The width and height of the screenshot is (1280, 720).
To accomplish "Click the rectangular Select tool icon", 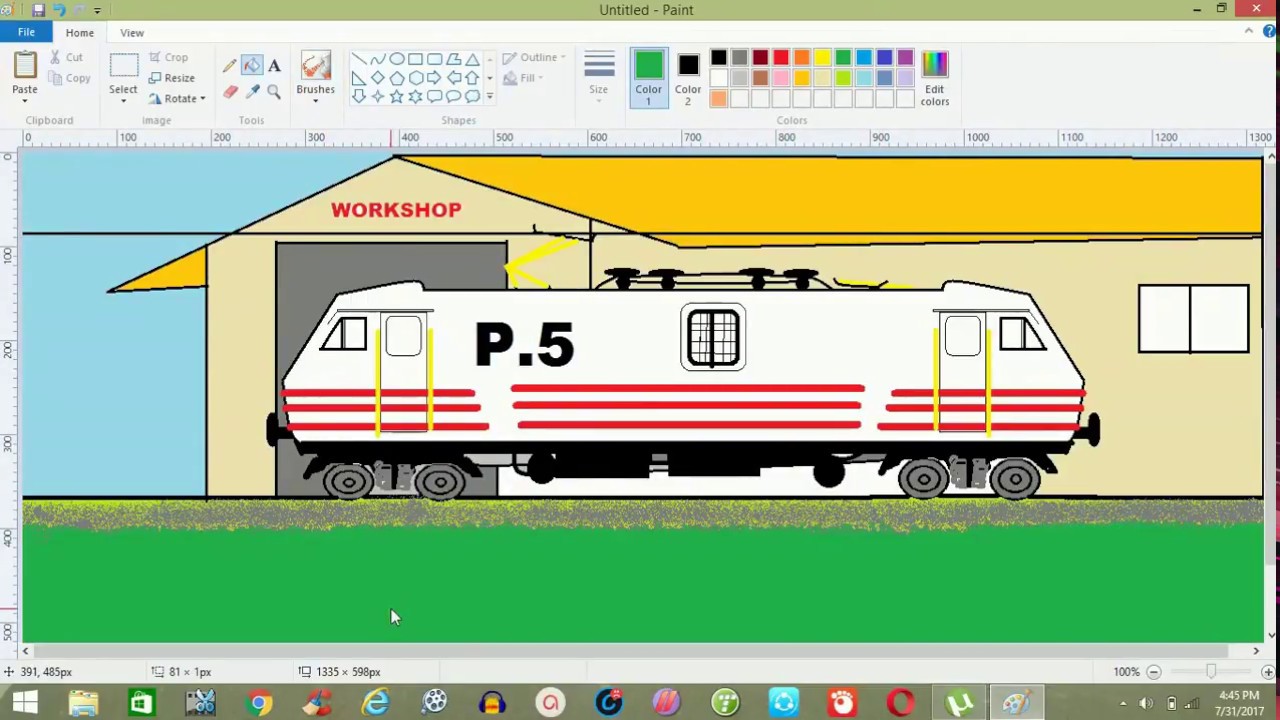I will 124,65.
